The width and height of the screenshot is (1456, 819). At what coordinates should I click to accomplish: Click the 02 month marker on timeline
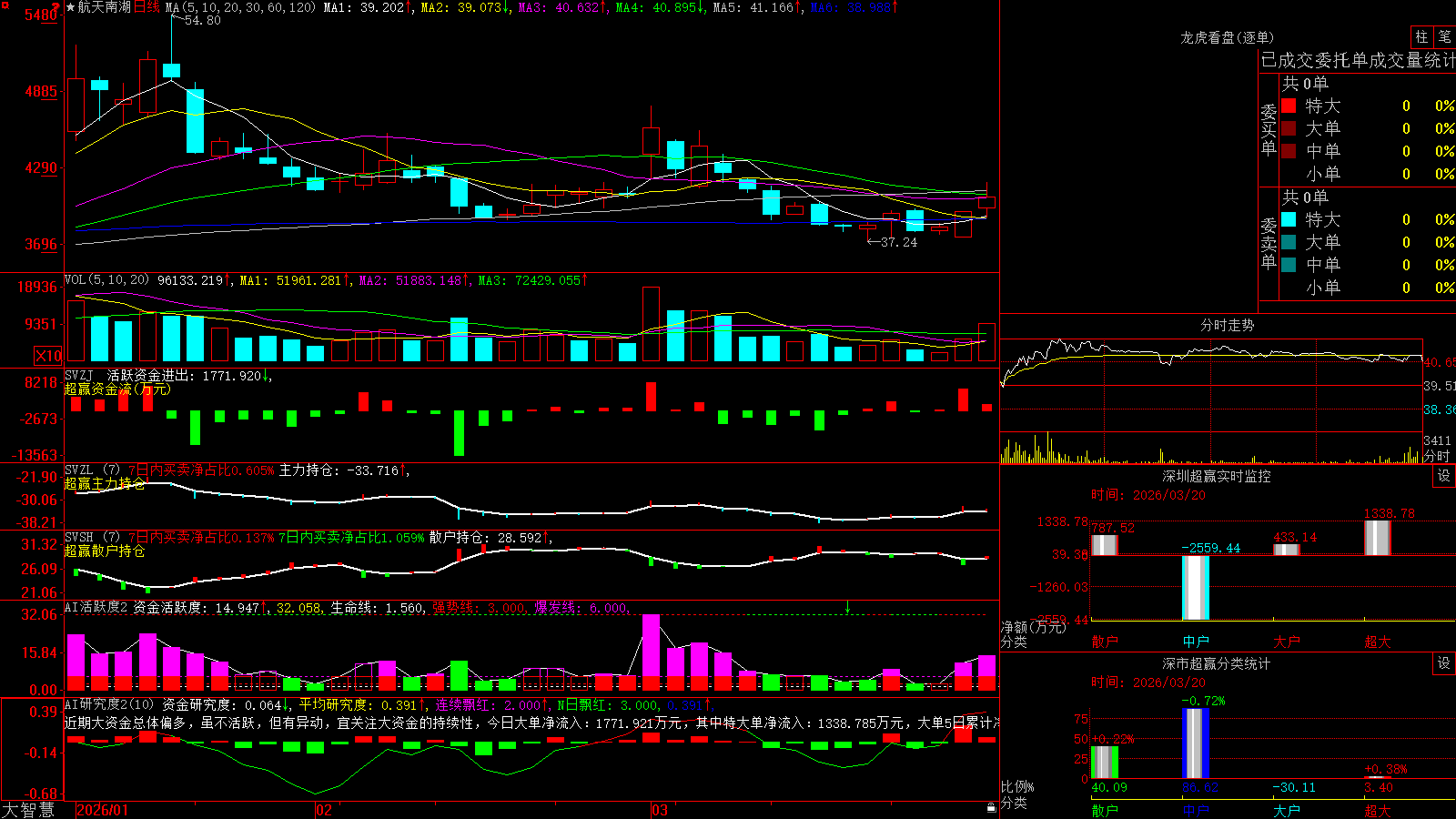click(x=324, y=810)
